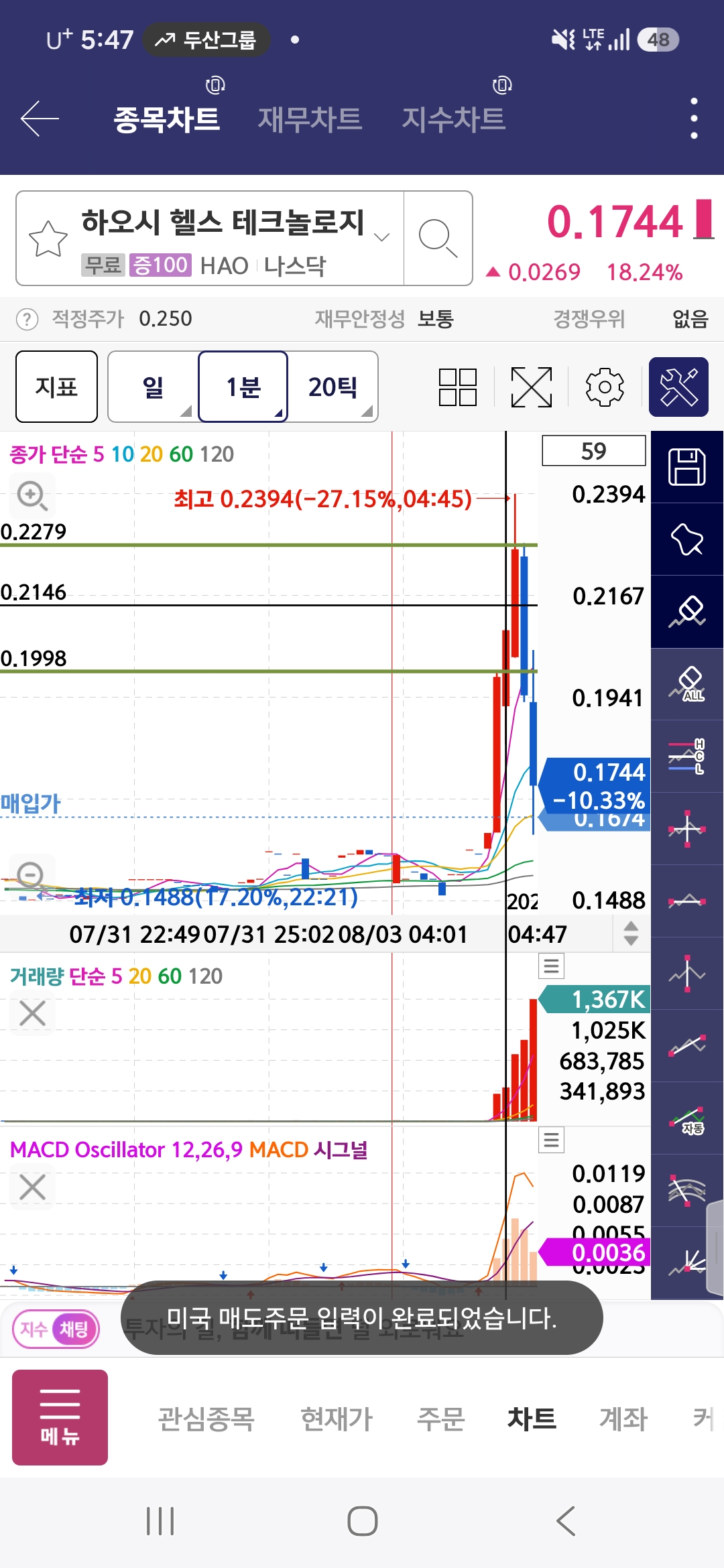Screen dimensions: 724x1568
Task: Open stock search with the magnifier
Action: point(438,239)
